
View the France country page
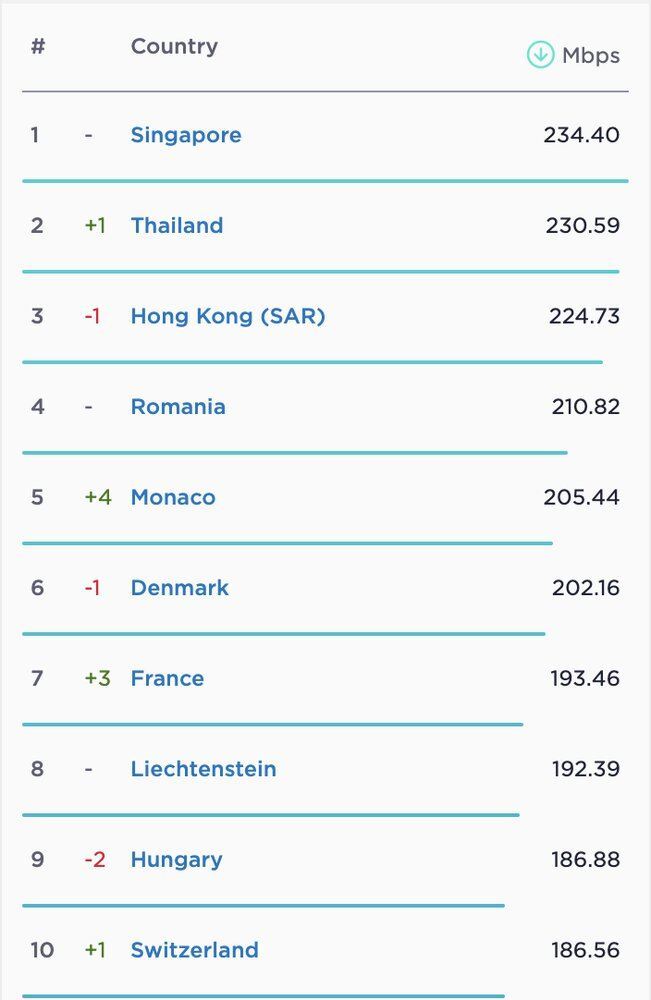[x=167, y=678]
